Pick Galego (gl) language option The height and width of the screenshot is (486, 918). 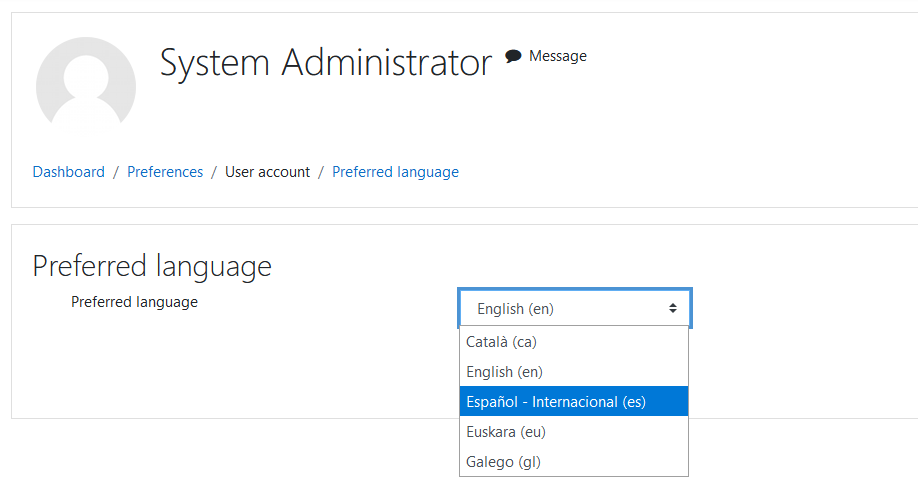(x=574, y=461)
